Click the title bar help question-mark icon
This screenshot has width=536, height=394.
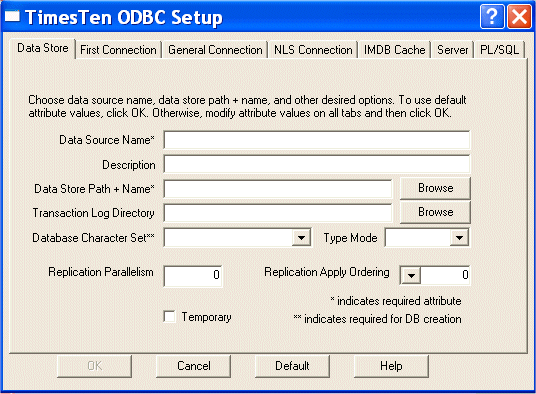pos(492,16)
